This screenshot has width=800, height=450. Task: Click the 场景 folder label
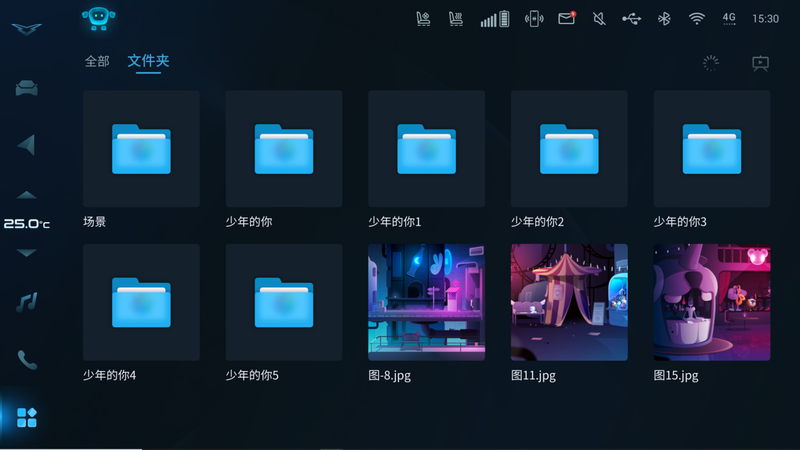tap(94, 222)
